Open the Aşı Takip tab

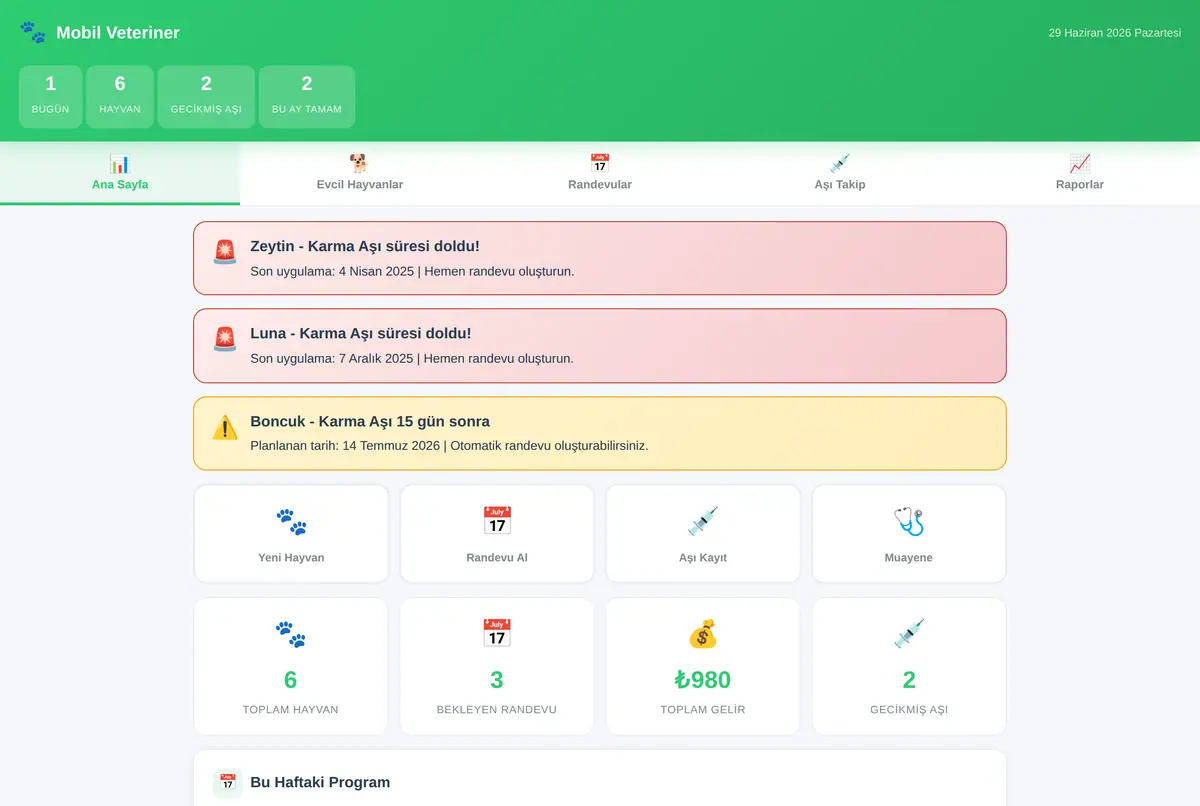click(840, 173)
